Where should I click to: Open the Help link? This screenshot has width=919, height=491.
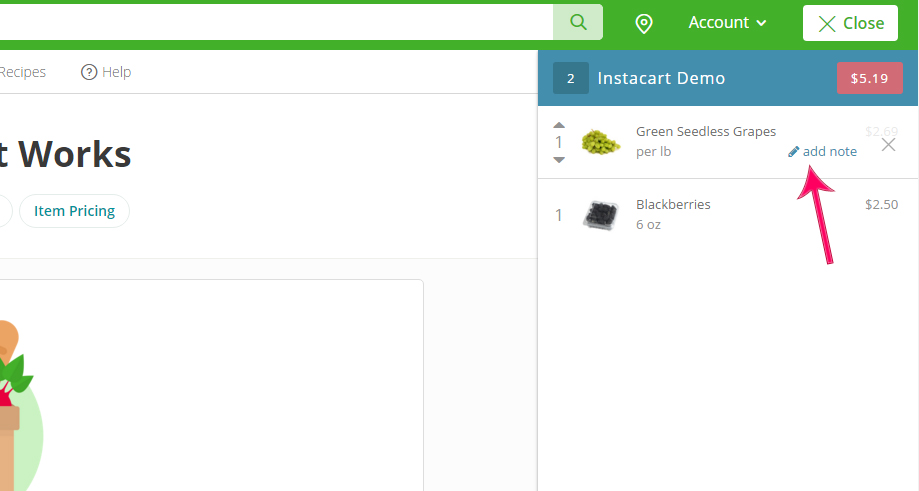click(106, 72)
